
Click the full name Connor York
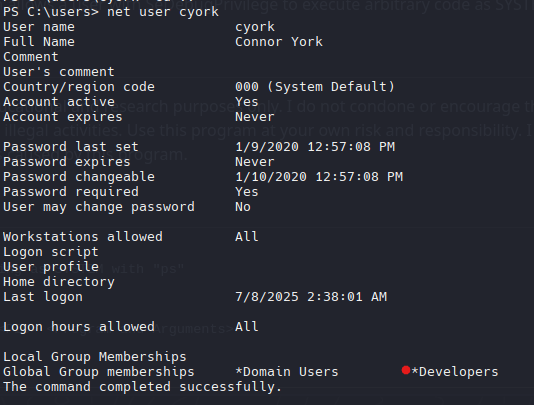pos(279,42)
